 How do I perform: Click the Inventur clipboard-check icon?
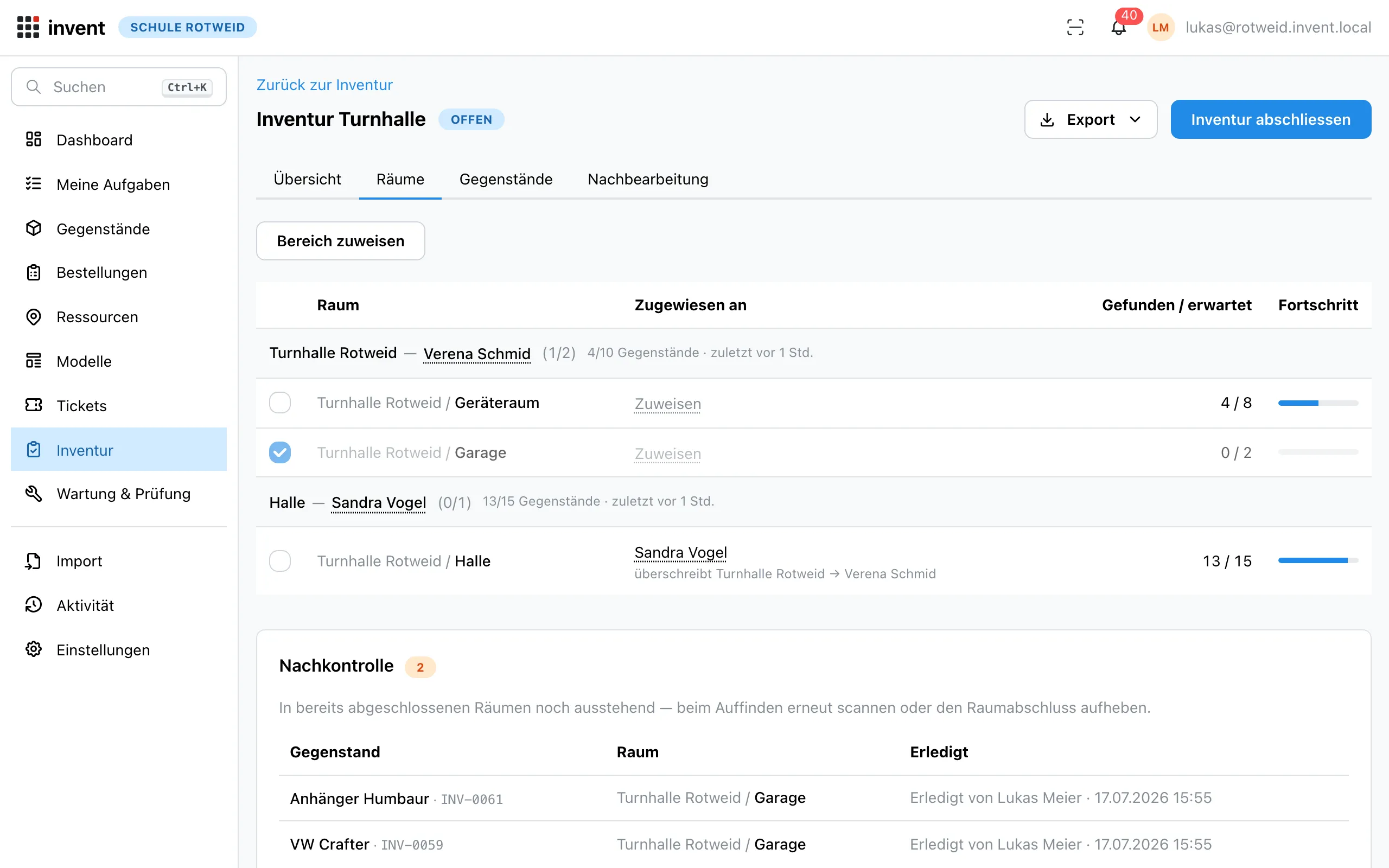click(33, 450)
